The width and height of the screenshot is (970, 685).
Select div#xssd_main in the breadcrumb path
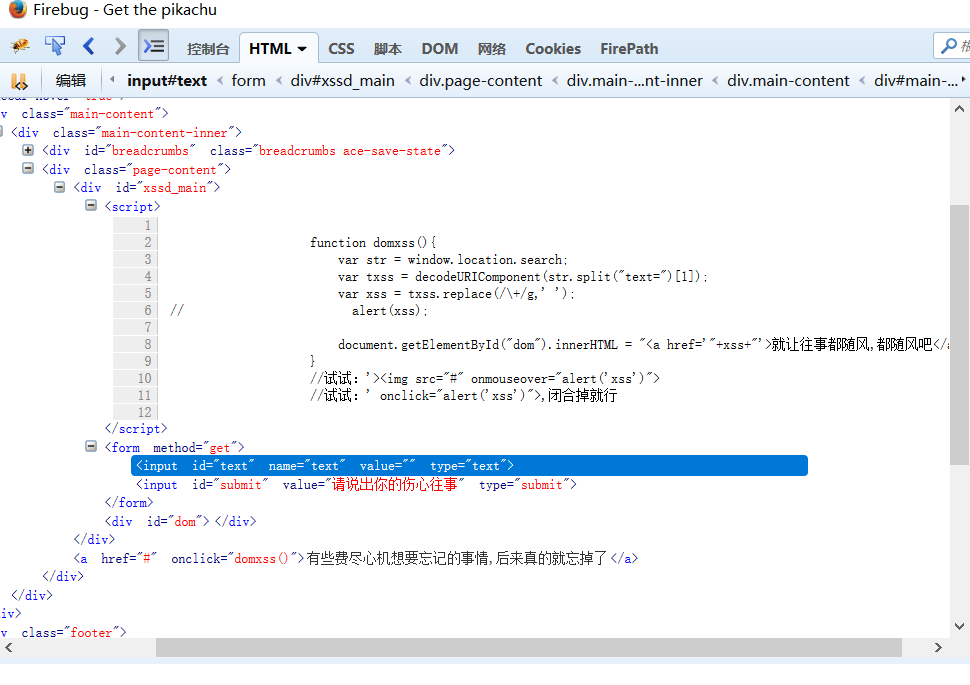click(343, 81)
